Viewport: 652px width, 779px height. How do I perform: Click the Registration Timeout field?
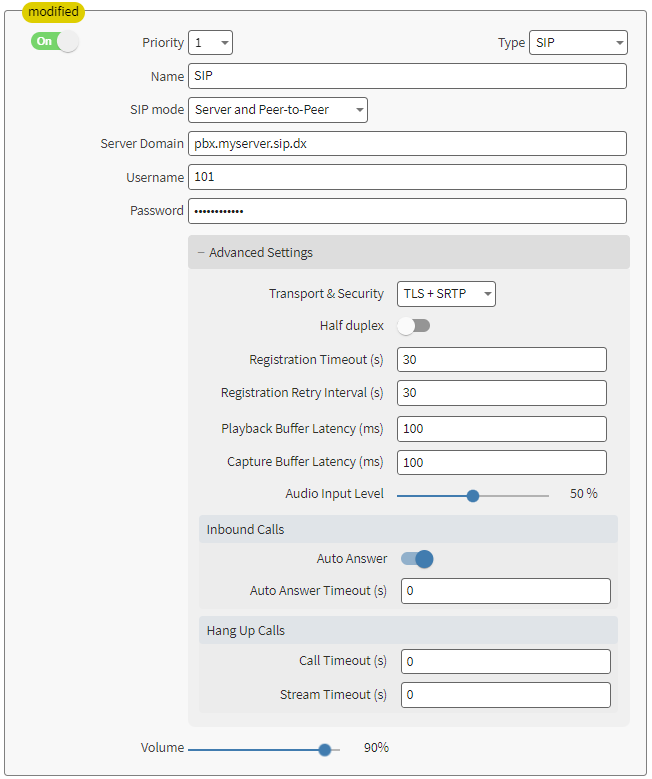[501, 360]
